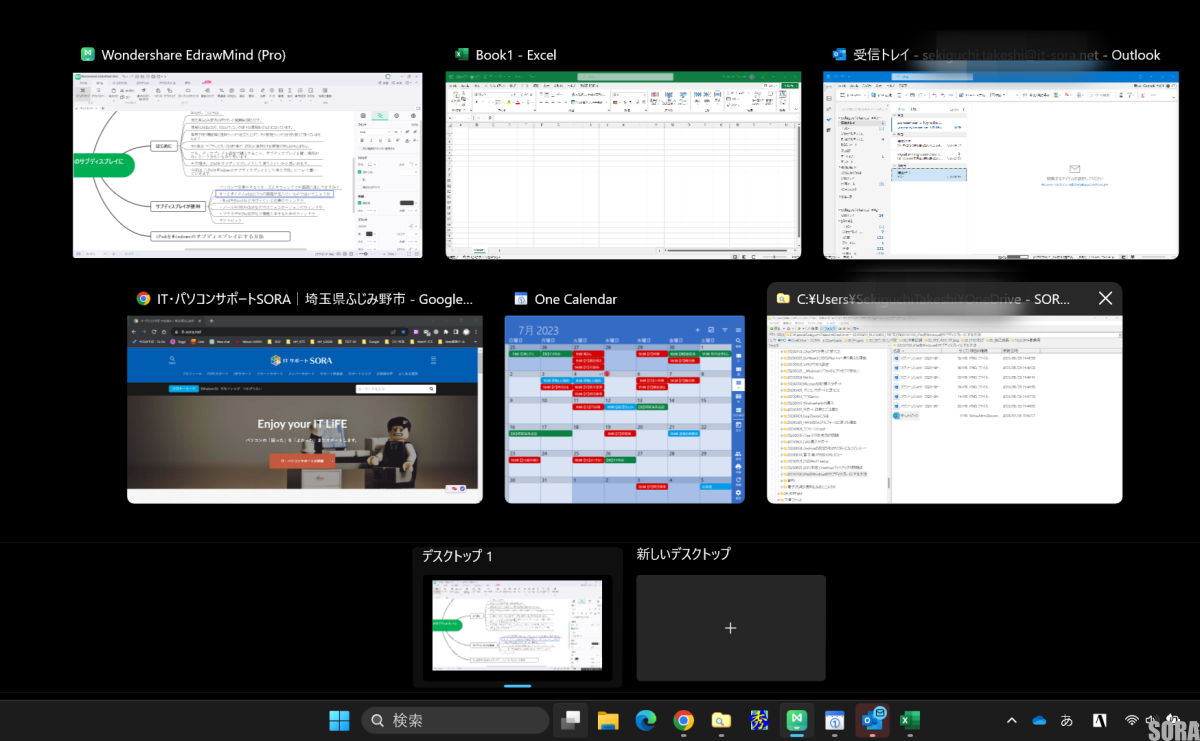Select the Book1 - Excel window thumbnail

[623, 165]
